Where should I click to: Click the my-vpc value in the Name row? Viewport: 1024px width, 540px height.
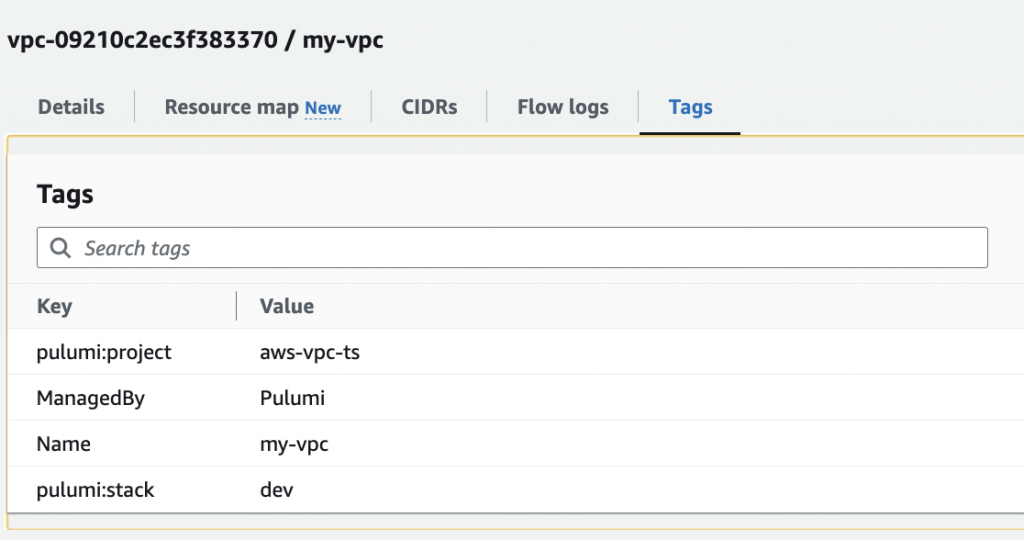coord(294,444)
